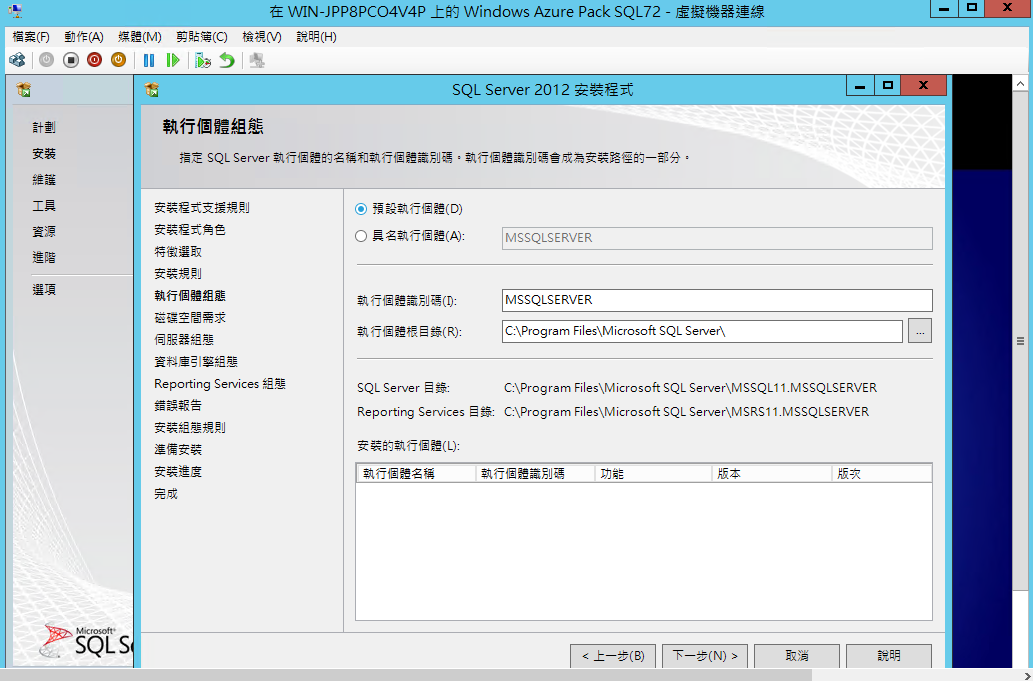Select the 具名執行個體(A) radio button
1033x681 pixels.
pos(361,236)
